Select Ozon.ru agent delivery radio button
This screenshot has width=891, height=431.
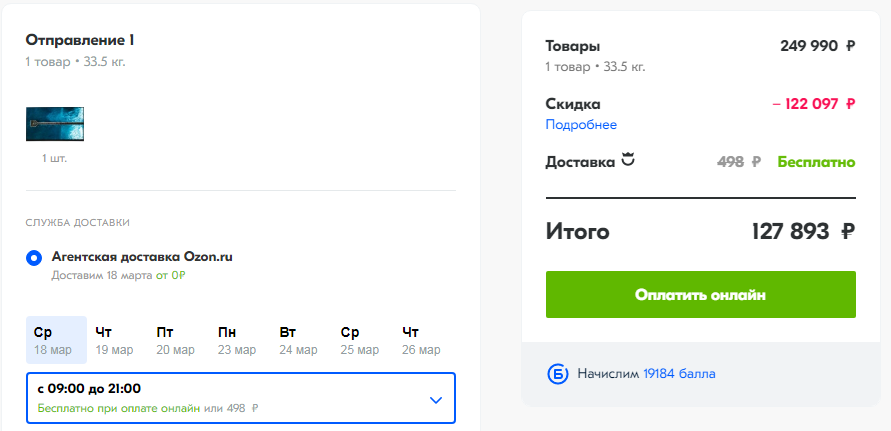pyautogui.click(x=34, y=258)
